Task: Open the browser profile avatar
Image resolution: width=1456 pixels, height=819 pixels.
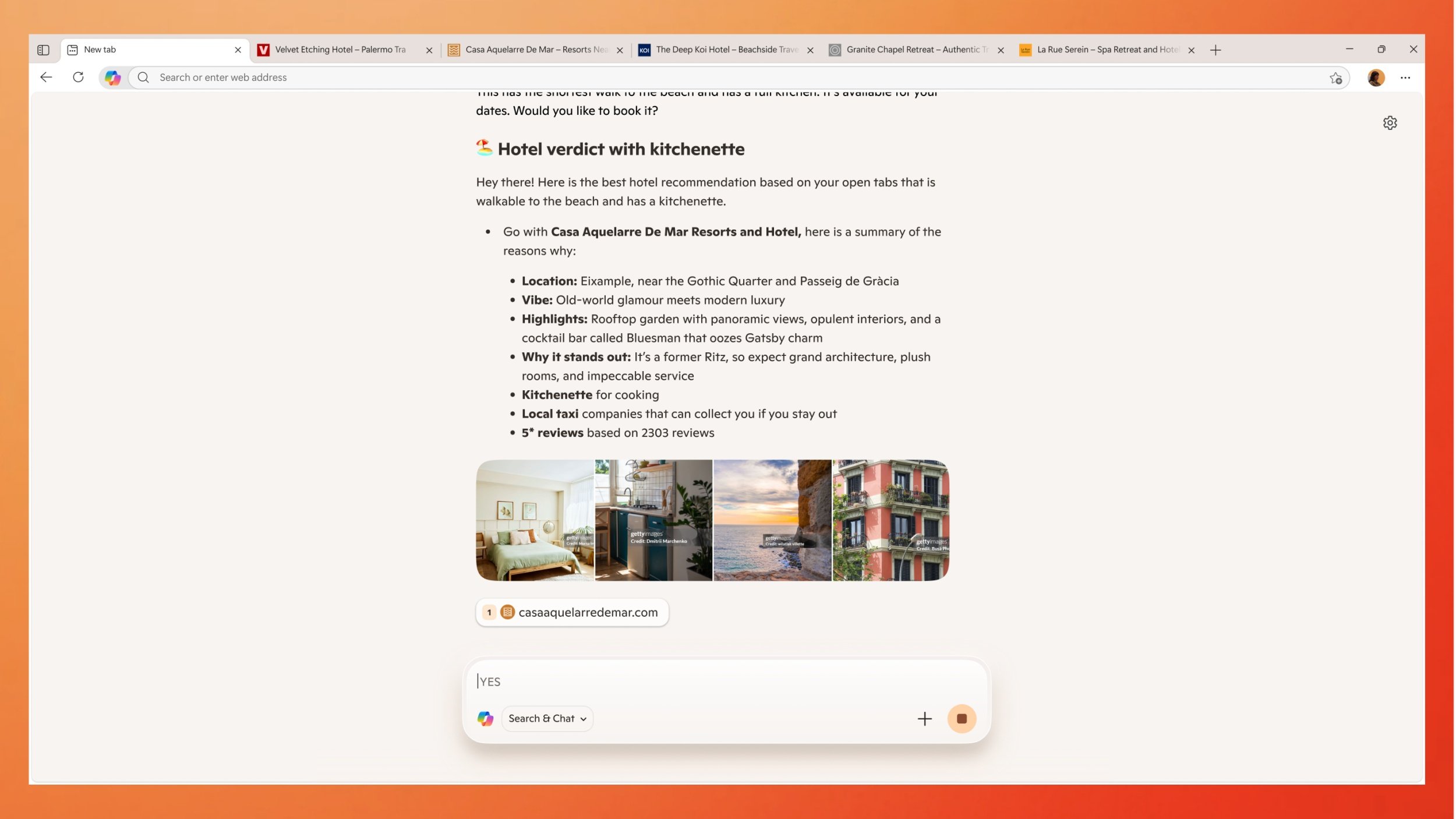Action: (1376, 77)
